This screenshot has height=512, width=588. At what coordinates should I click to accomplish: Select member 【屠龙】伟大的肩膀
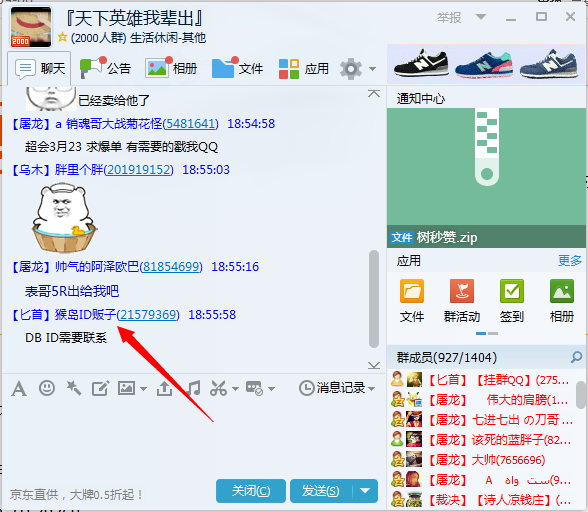click(x=482, y=400)
